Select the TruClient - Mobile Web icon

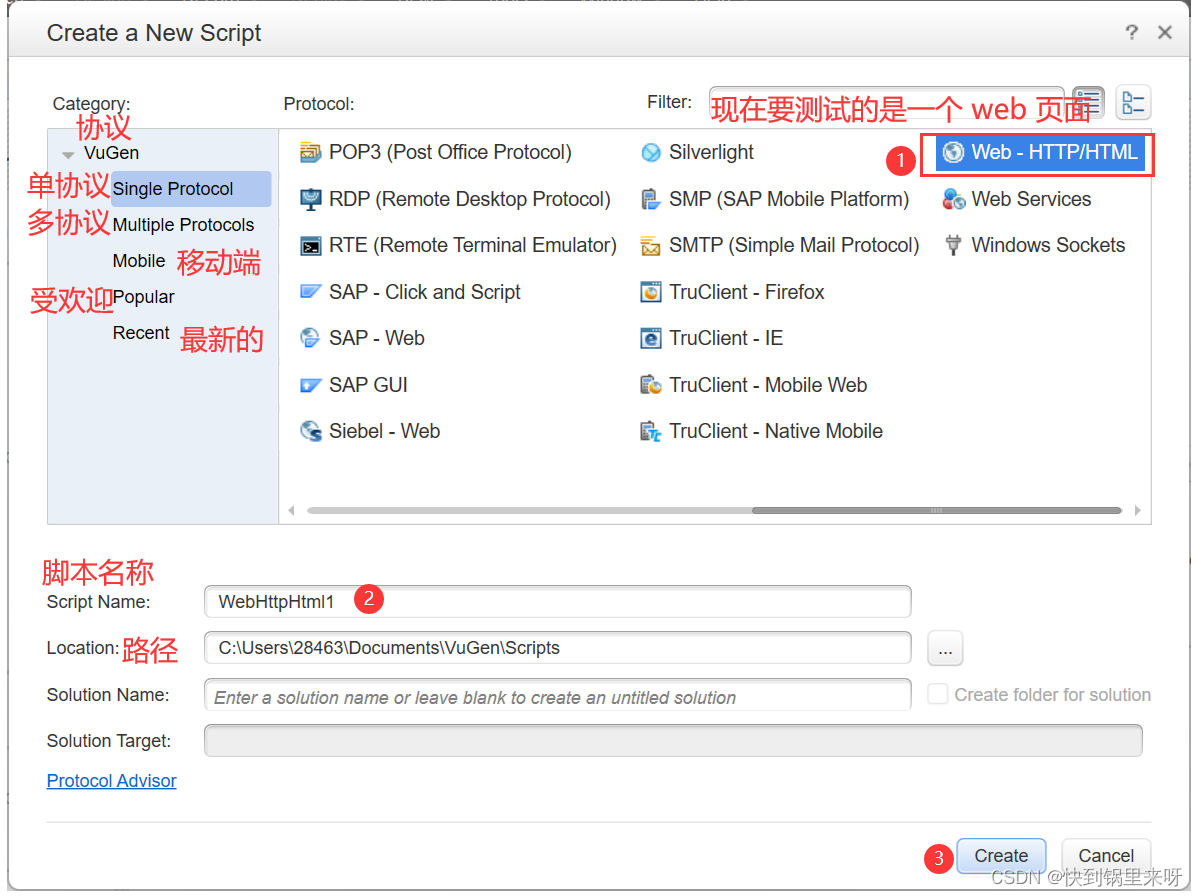tap(651, 385)
